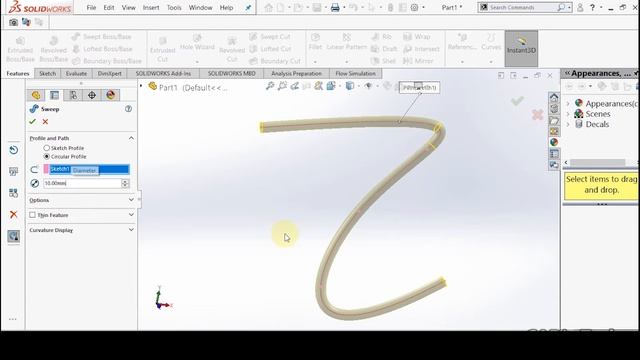Click the Zoom to Area view icon

pos(282,86)
